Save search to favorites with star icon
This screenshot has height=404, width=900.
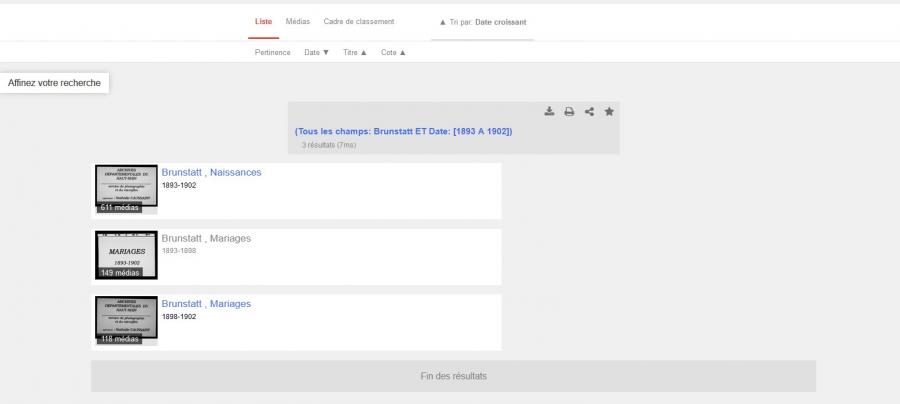click(x=609, y=111)
